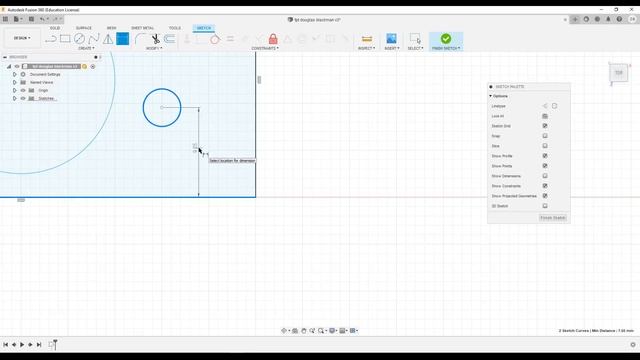
Task: Open the Modify dropdown menu
Action: tap(154, 48)
